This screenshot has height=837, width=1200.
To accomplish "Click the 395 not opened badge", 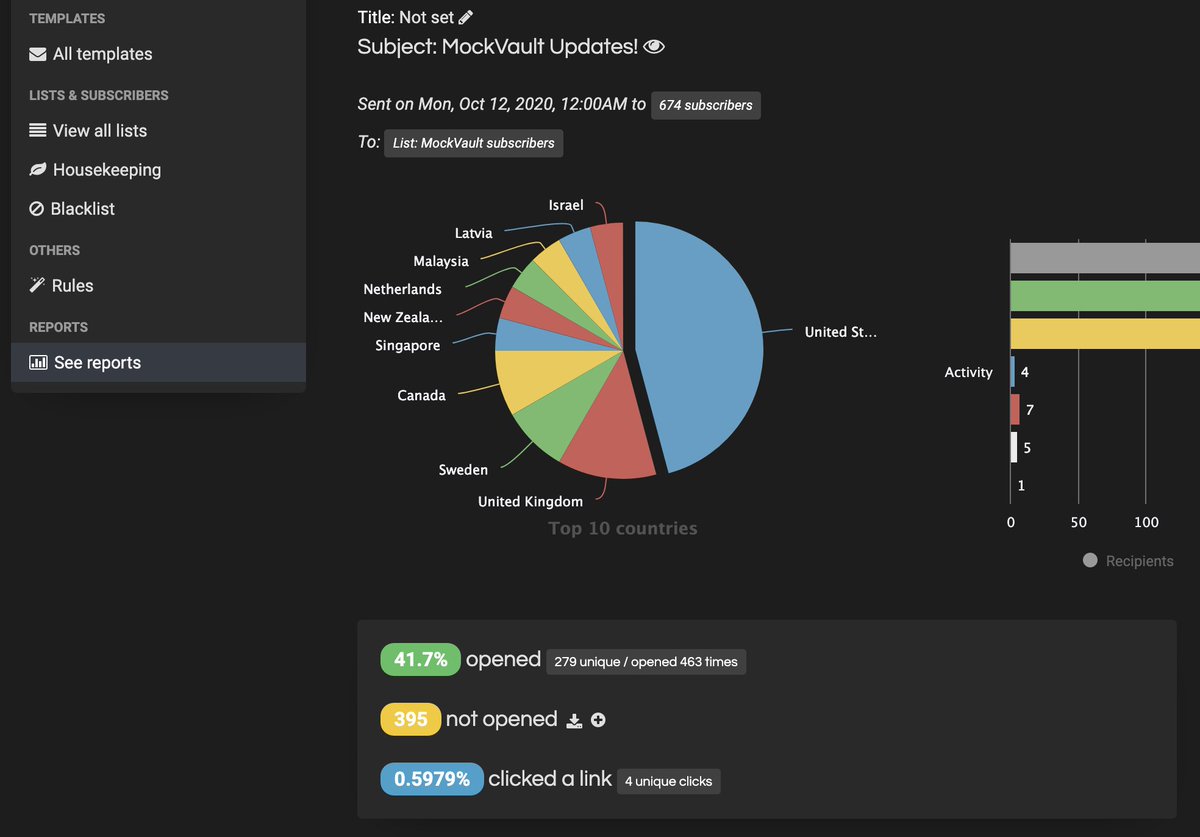I will coord(411,719).
